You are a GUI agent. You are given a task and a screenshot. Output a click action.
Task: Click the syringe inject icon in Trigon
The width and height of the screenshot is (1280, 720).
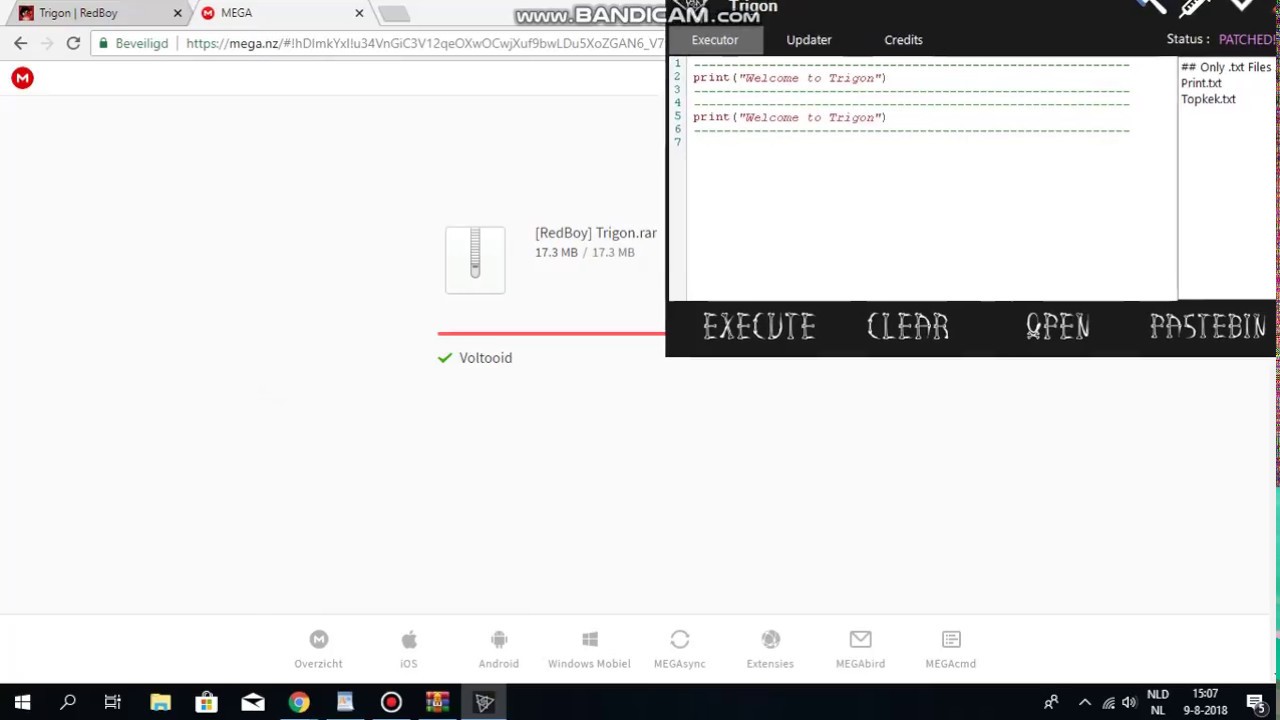pyautogui.click(x=1194, y=7)
